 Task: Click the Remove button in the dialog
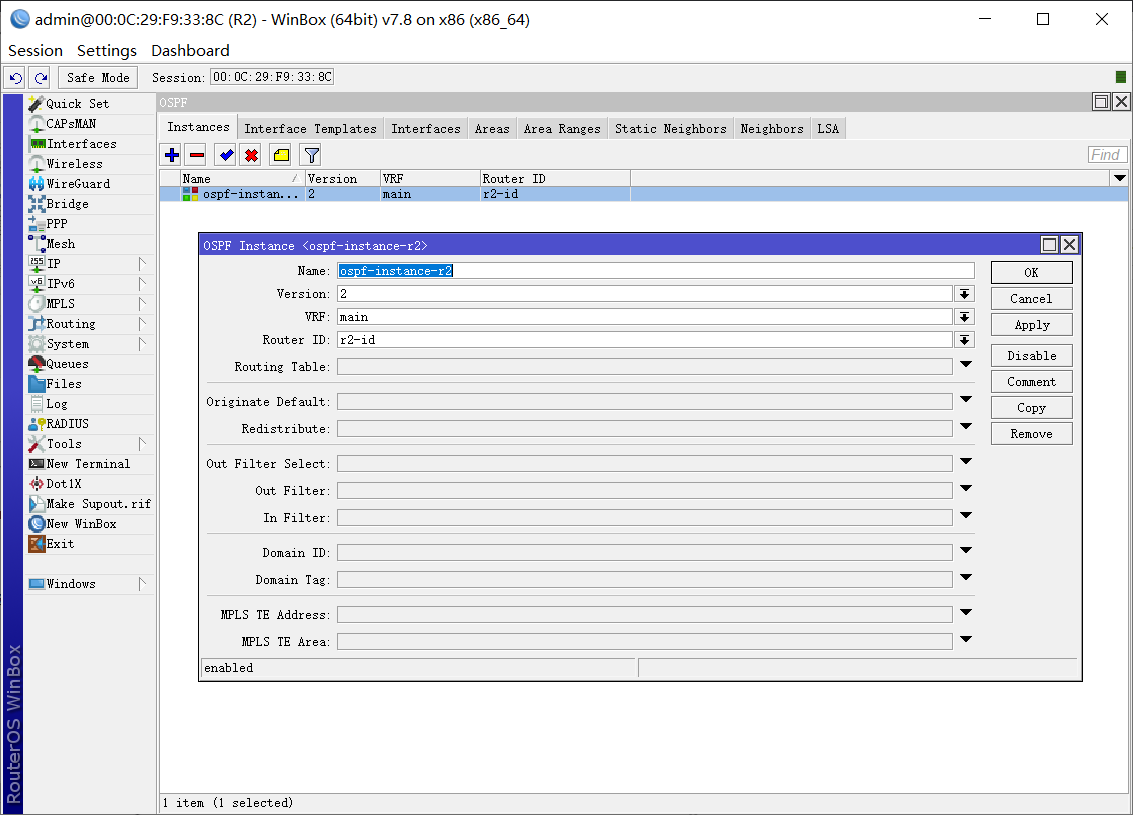1031,434
